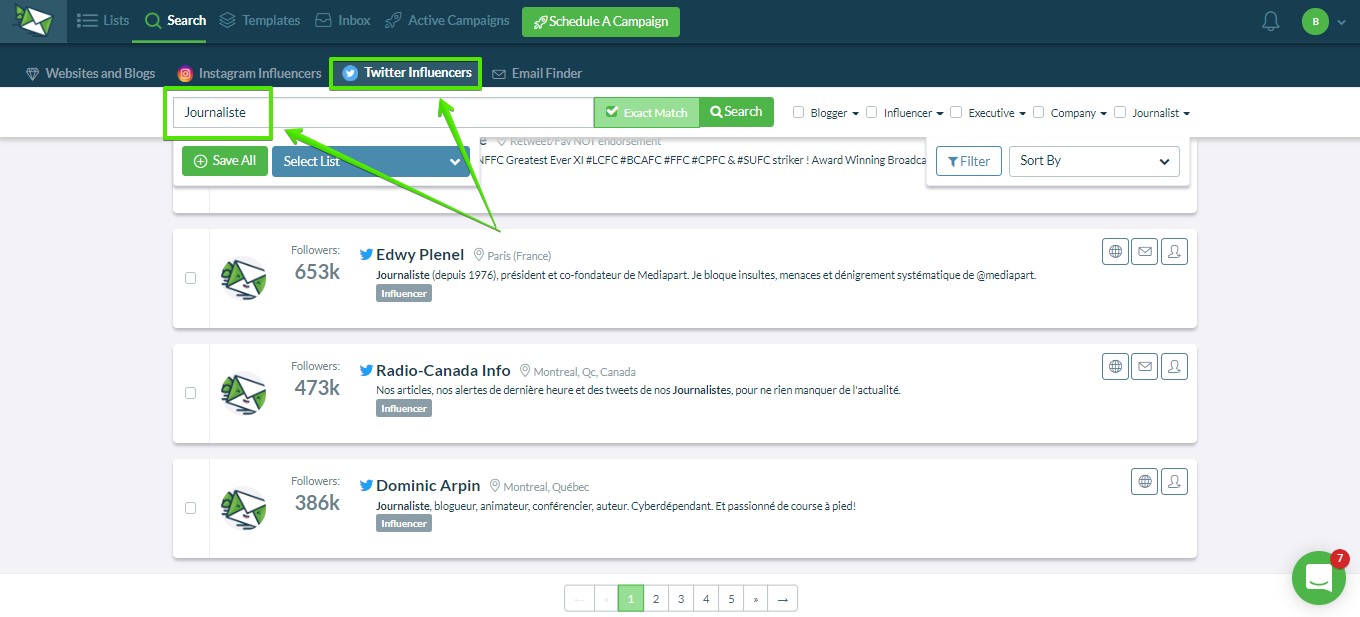Expand the Executive dropdown arrow

tap(1023, 114)
